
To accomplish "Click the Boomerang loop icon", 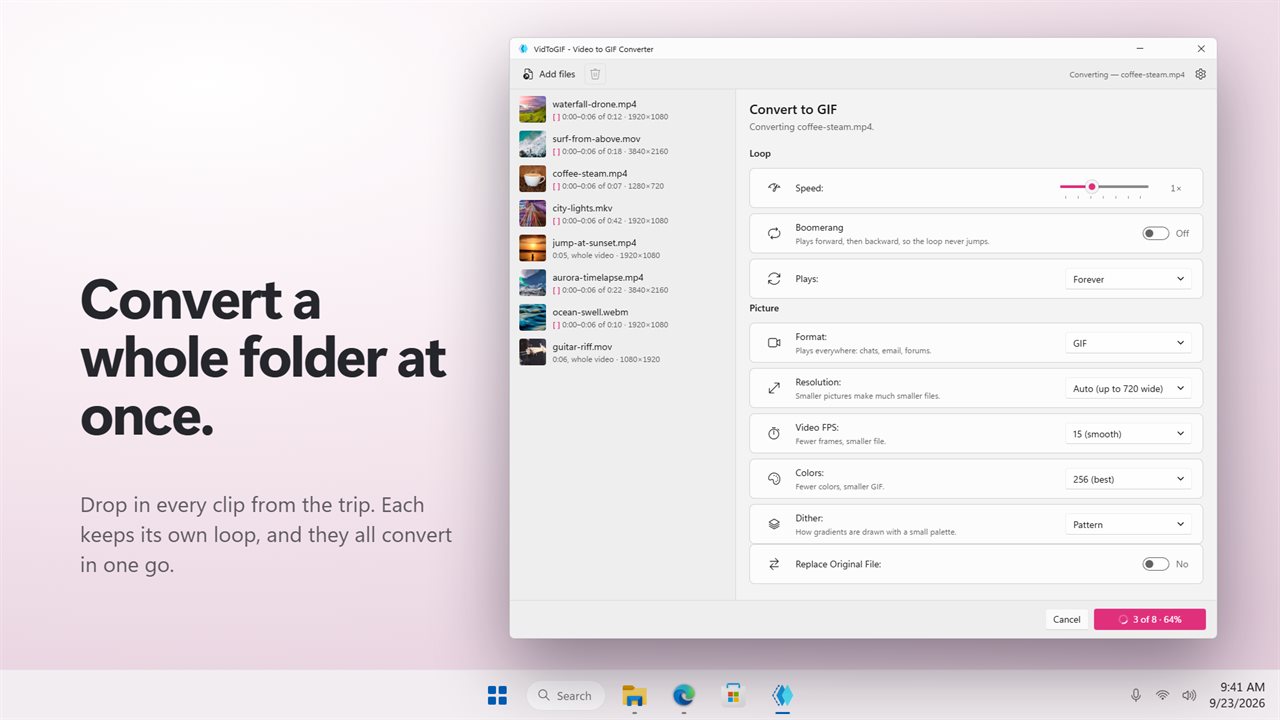I will 774,233.
